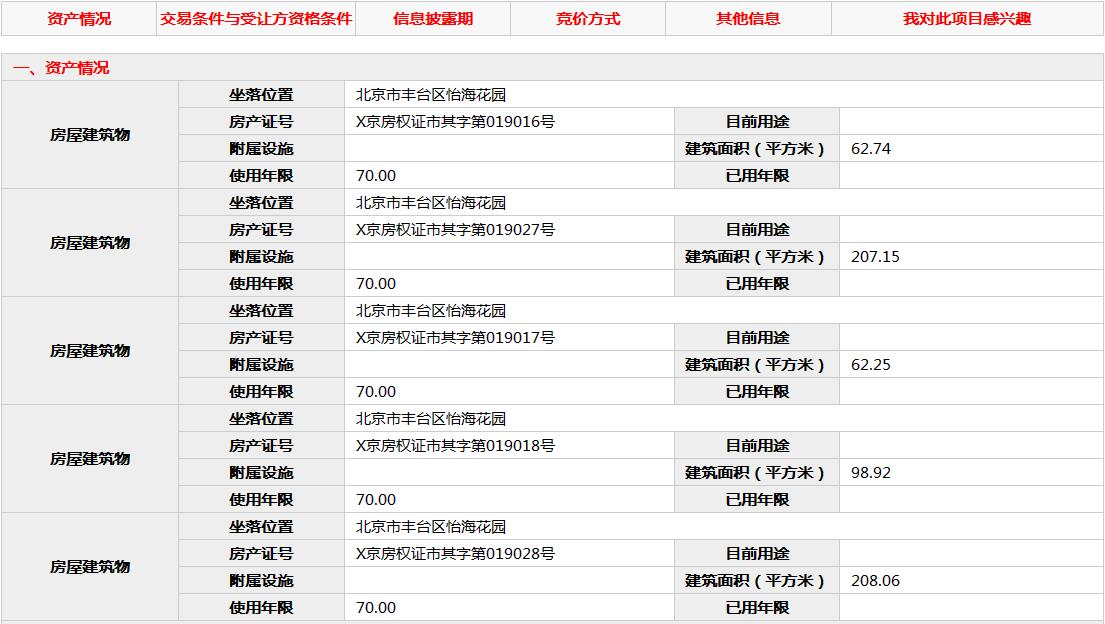Open the 其他信息 tab
The image size is (1105, 624).
click(x=748, y=19)
